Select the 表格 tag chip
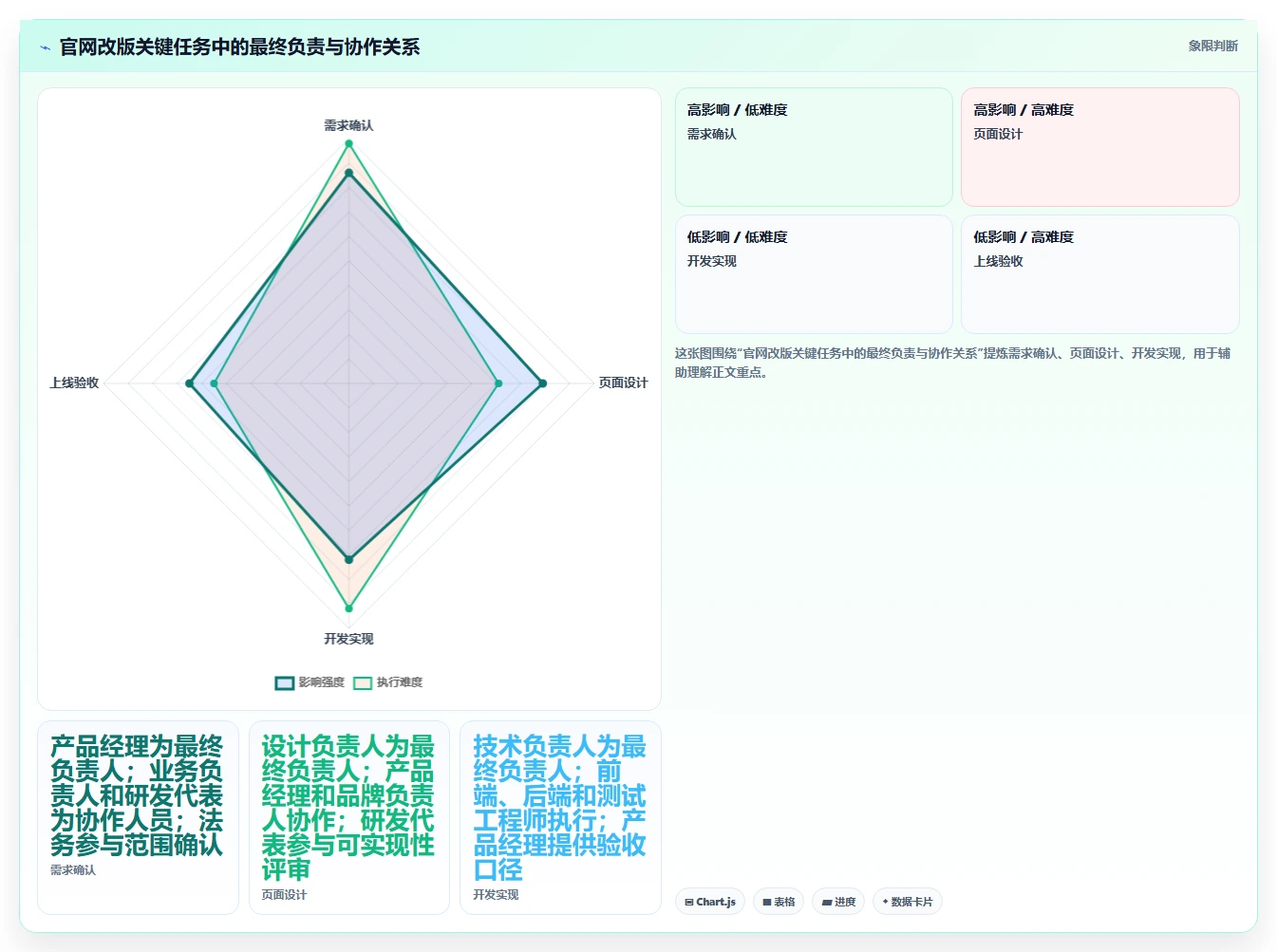 tap(779, 902)
